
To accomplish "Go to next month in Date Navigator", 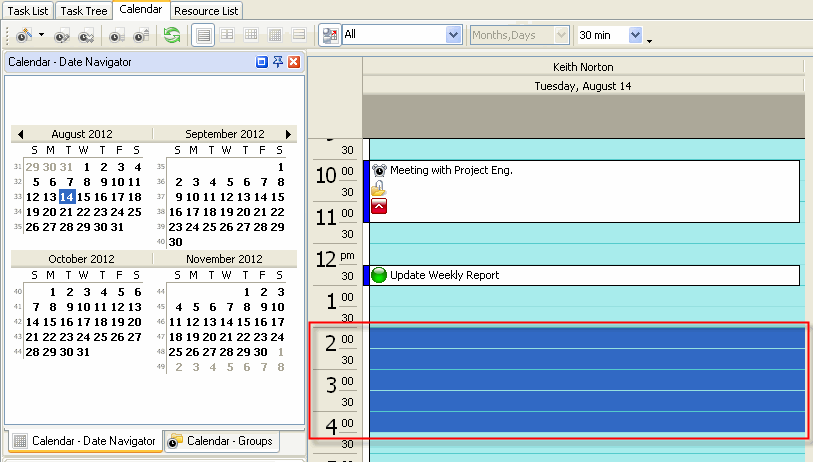I will pos(289,134).
